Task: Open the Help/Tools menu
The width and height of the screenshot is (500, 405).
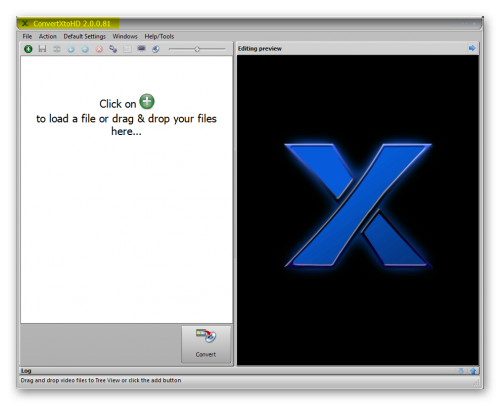Action: click(159, 36)
